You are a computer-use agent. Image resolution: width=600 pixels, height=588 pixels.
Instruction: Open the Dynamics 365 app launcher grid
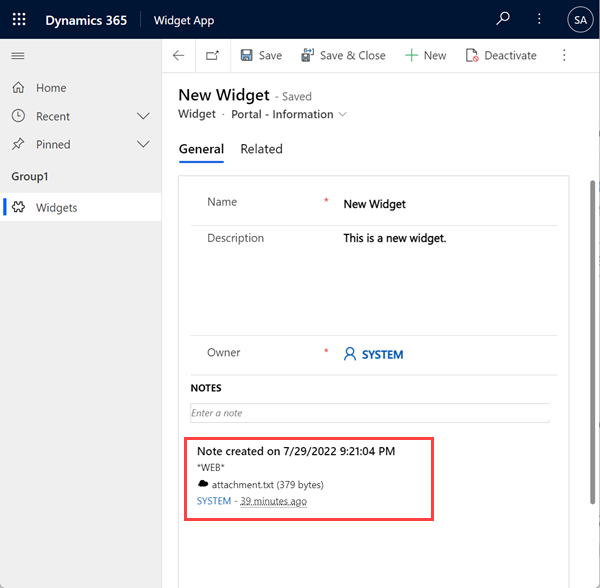[x=19, y=19]
